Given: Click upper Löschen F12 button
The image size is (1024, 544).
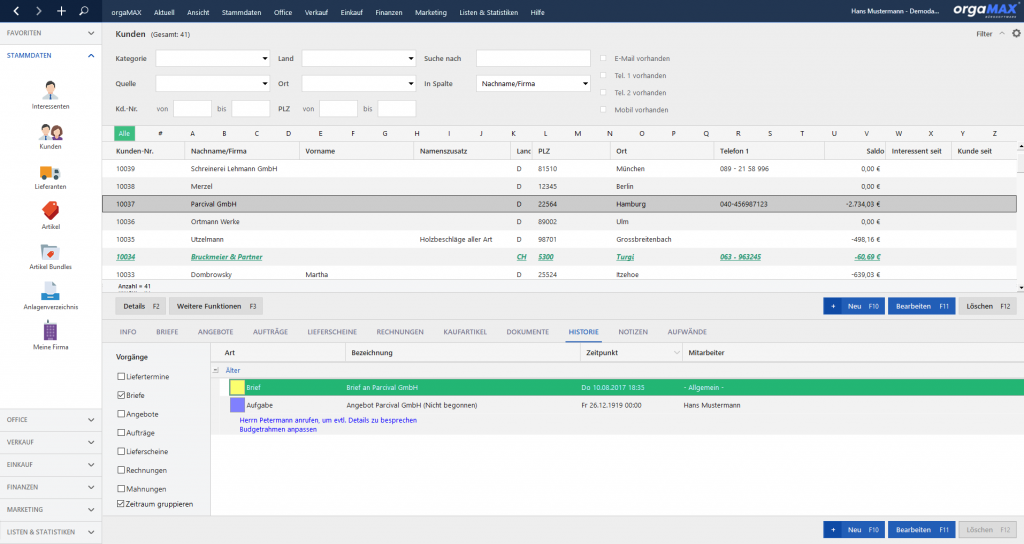Looking at the screenshot, I should click(x=987, y=306).
